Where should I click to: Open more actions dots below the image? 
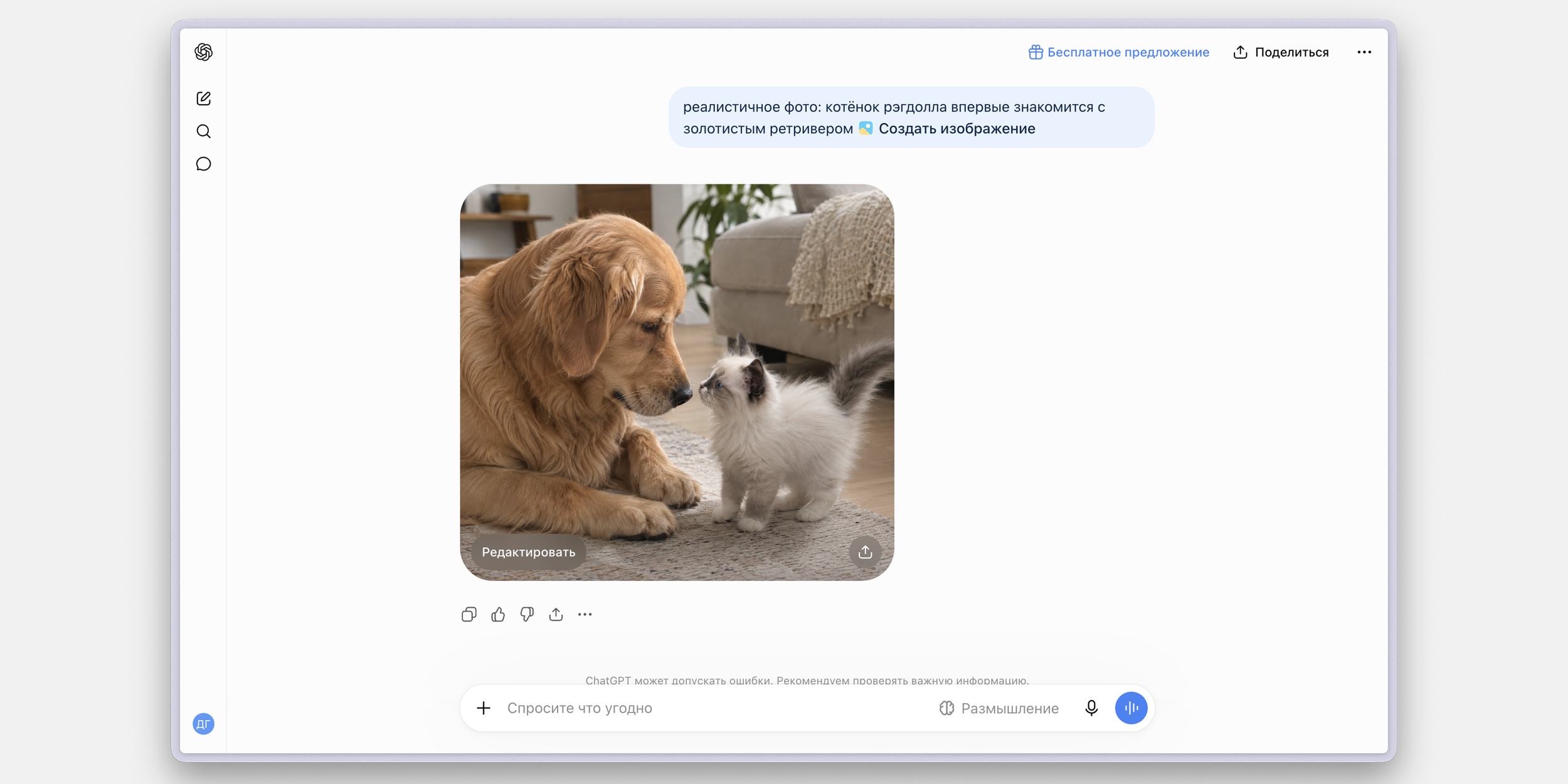(x=585, y=615)
